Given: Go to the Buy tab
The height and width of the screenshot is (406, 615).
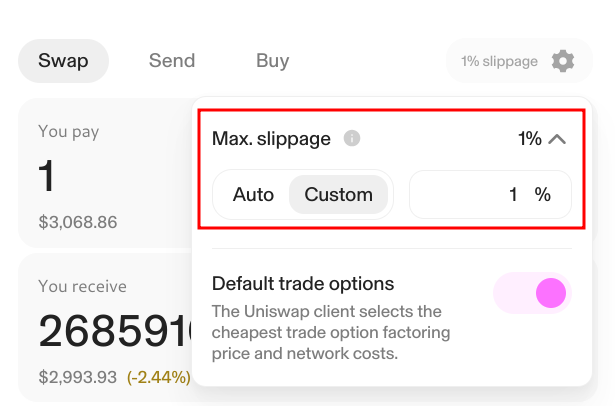Looking at the screenshot, I should click(x=272, y=61).
